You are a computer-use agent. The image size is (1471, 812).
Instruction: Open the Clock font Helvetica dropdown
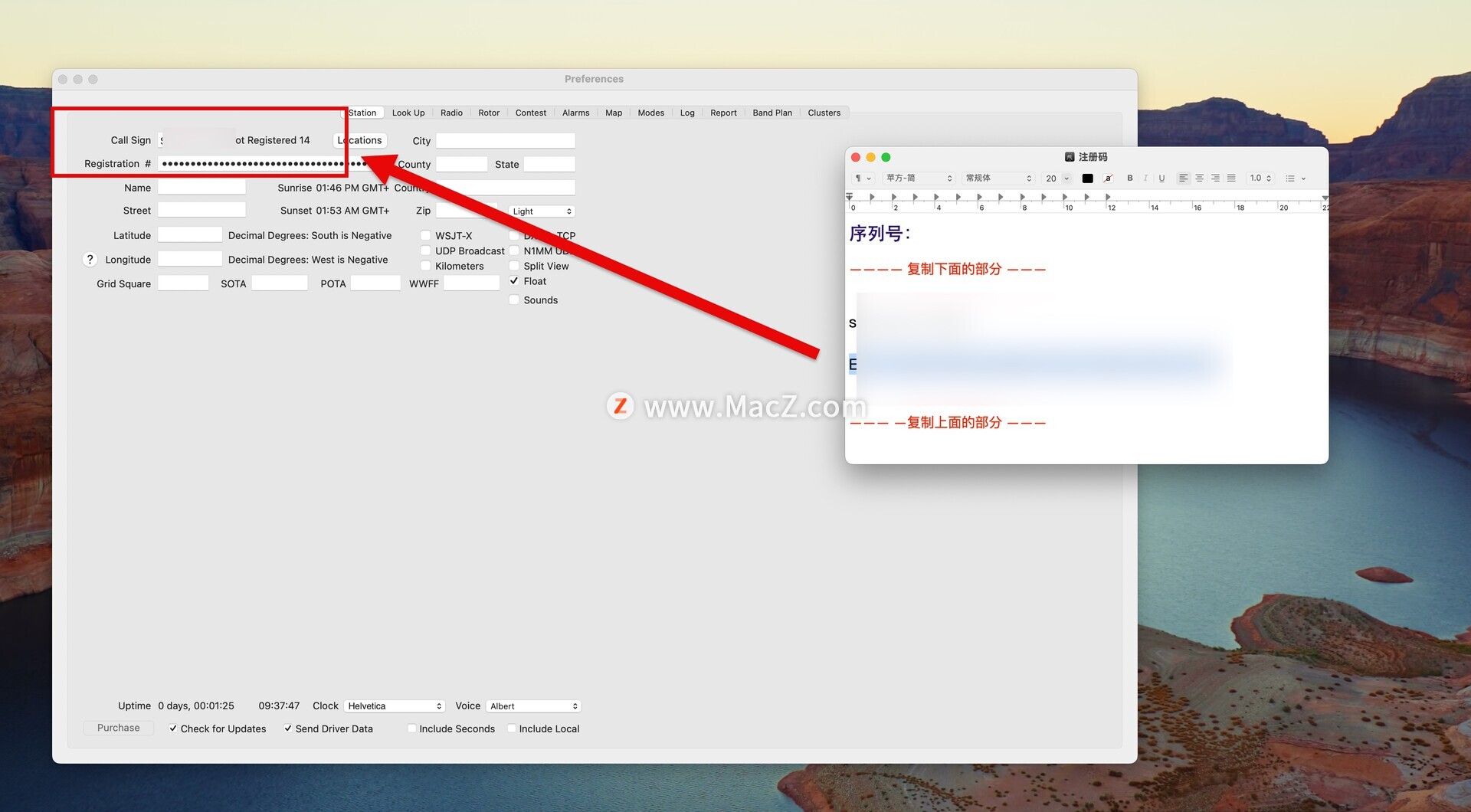[x=395, y=706]
